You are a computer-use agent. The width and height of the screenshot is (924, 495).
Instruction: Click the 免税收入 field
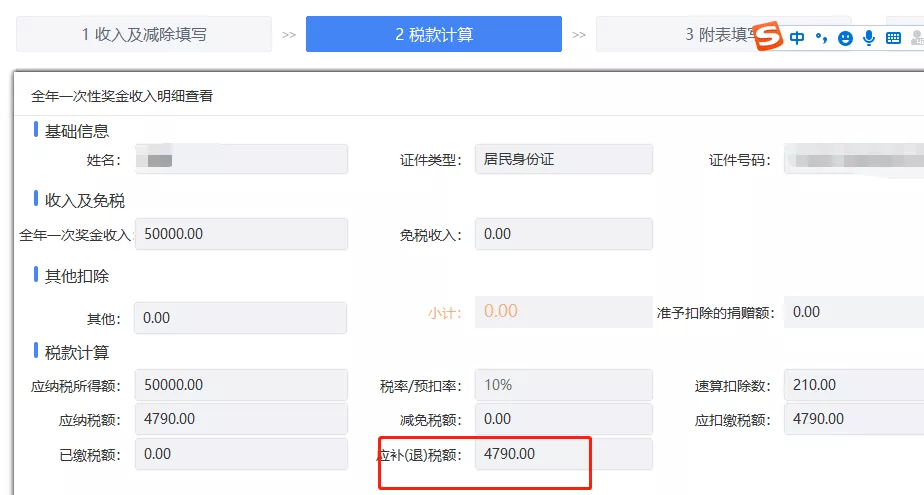click(563, 234)
